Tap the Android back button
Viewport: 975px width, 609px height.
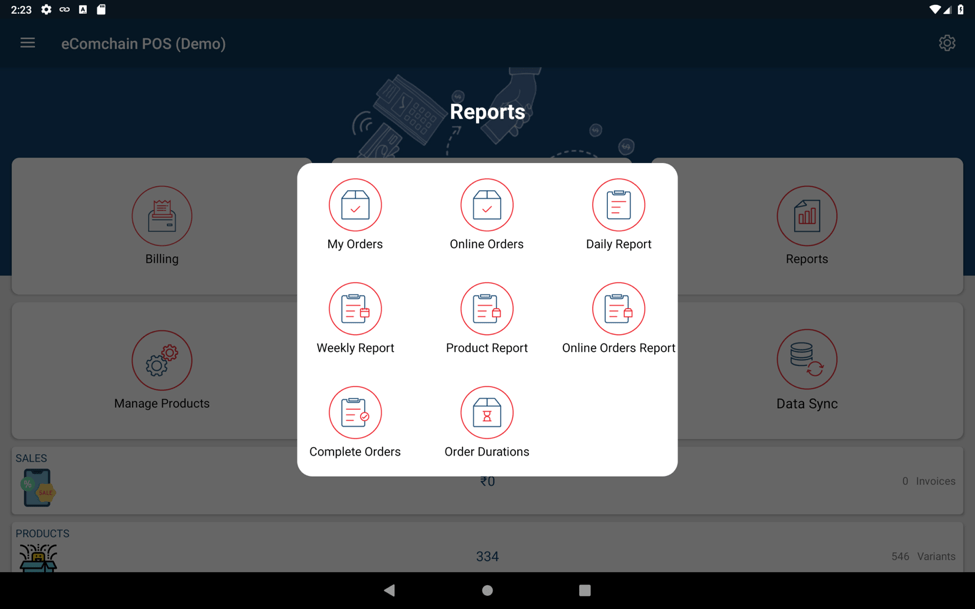pos(389,590)
